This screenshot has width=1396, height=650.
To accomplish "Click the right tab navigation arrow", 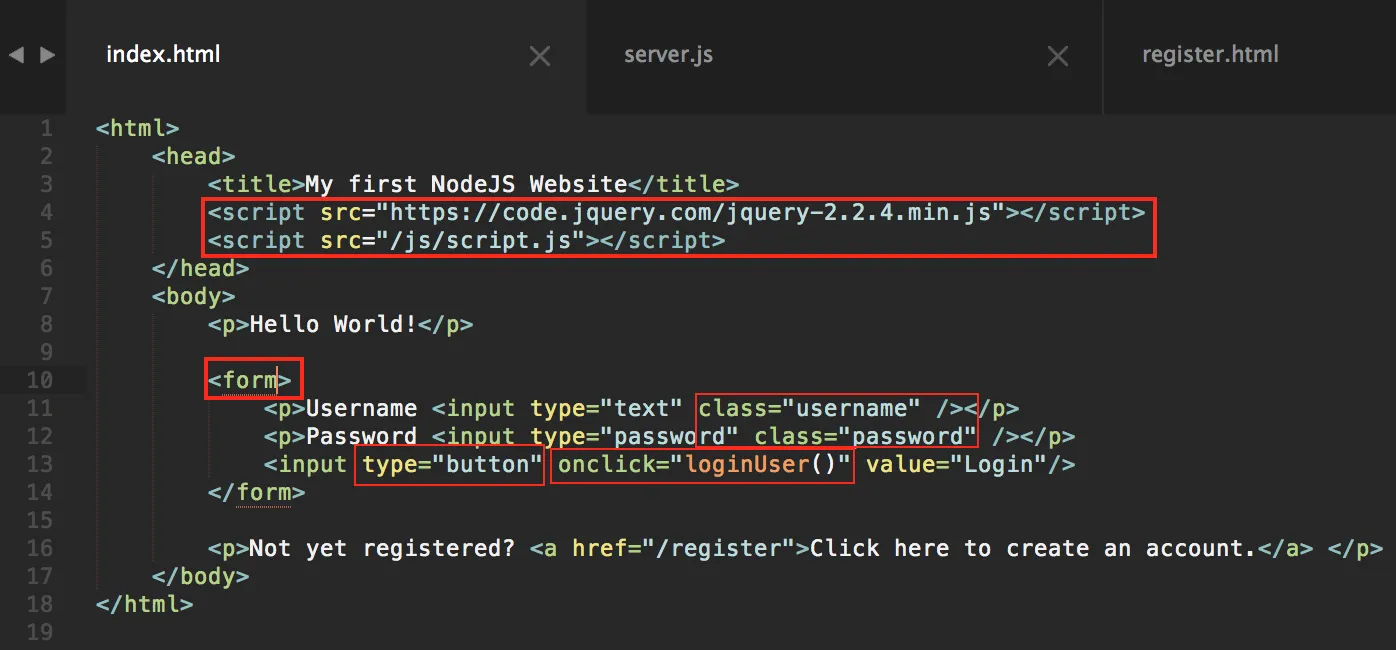I will pos(47,55).
